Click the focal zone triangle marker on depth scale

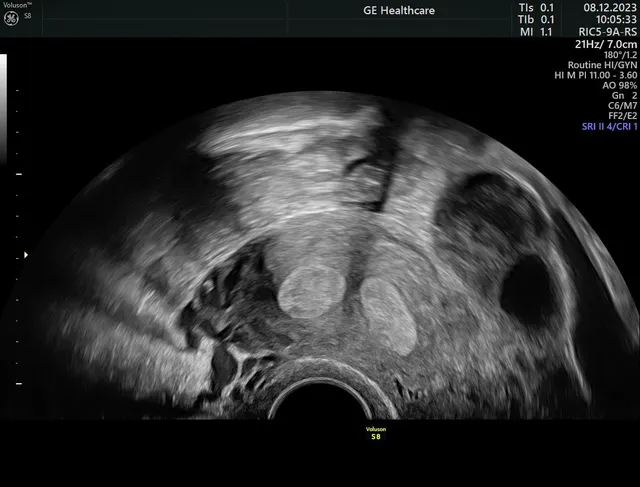point(26,255)
